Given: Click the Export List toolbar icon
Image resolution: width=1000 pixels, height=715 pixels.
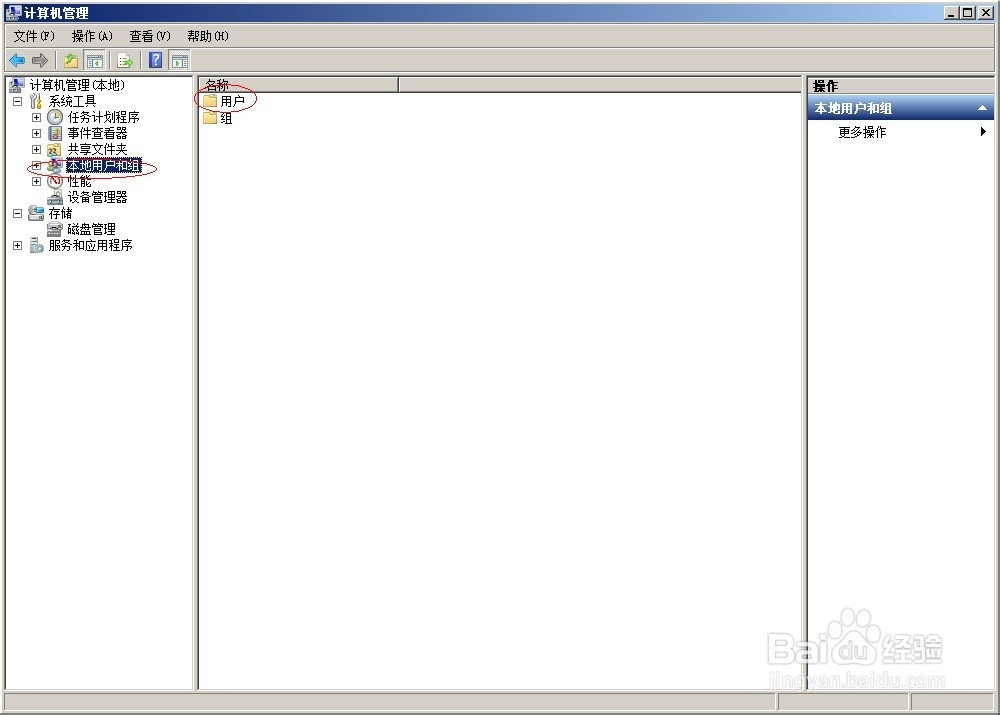Looking at the screenshot, I should point(125,61).
